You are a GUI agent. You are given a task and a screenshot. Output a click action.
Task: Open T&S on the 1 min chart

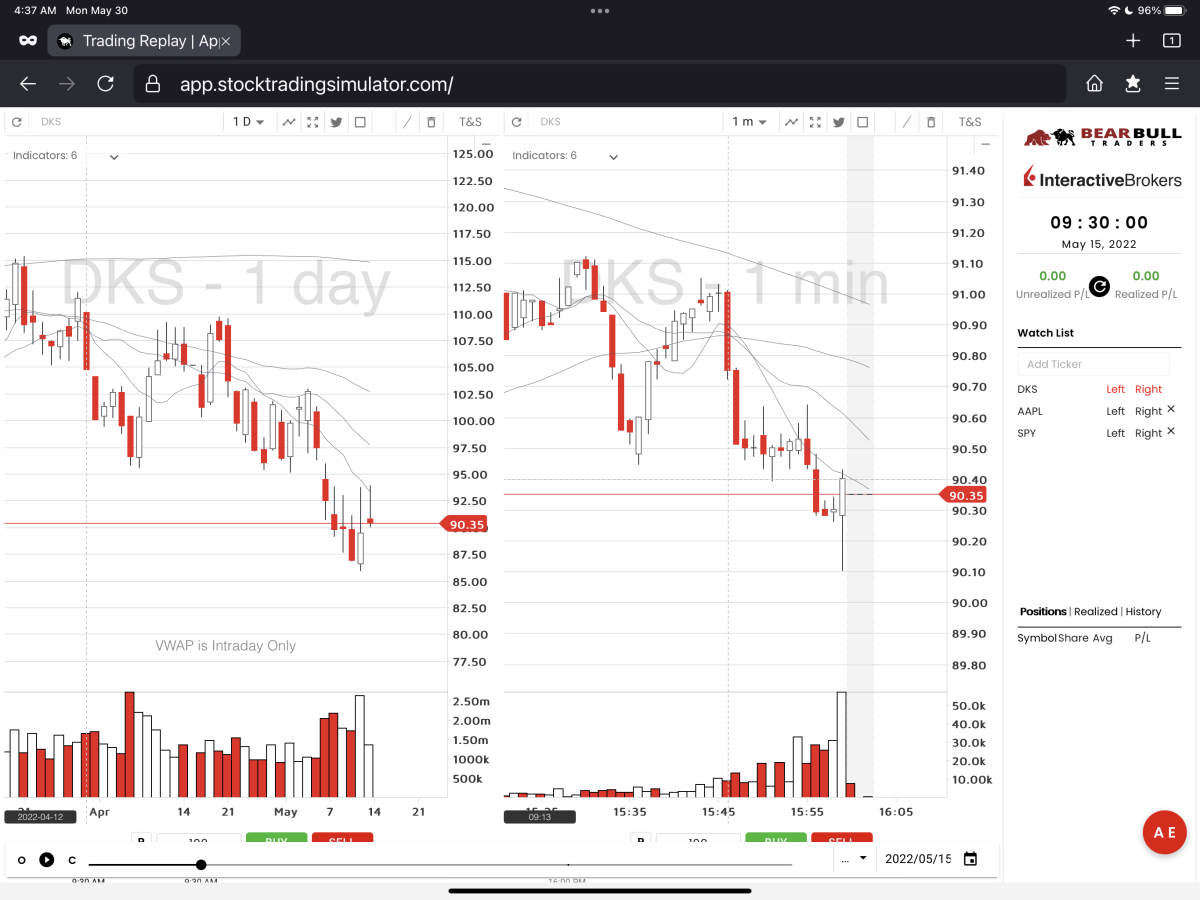pos(970,122)
